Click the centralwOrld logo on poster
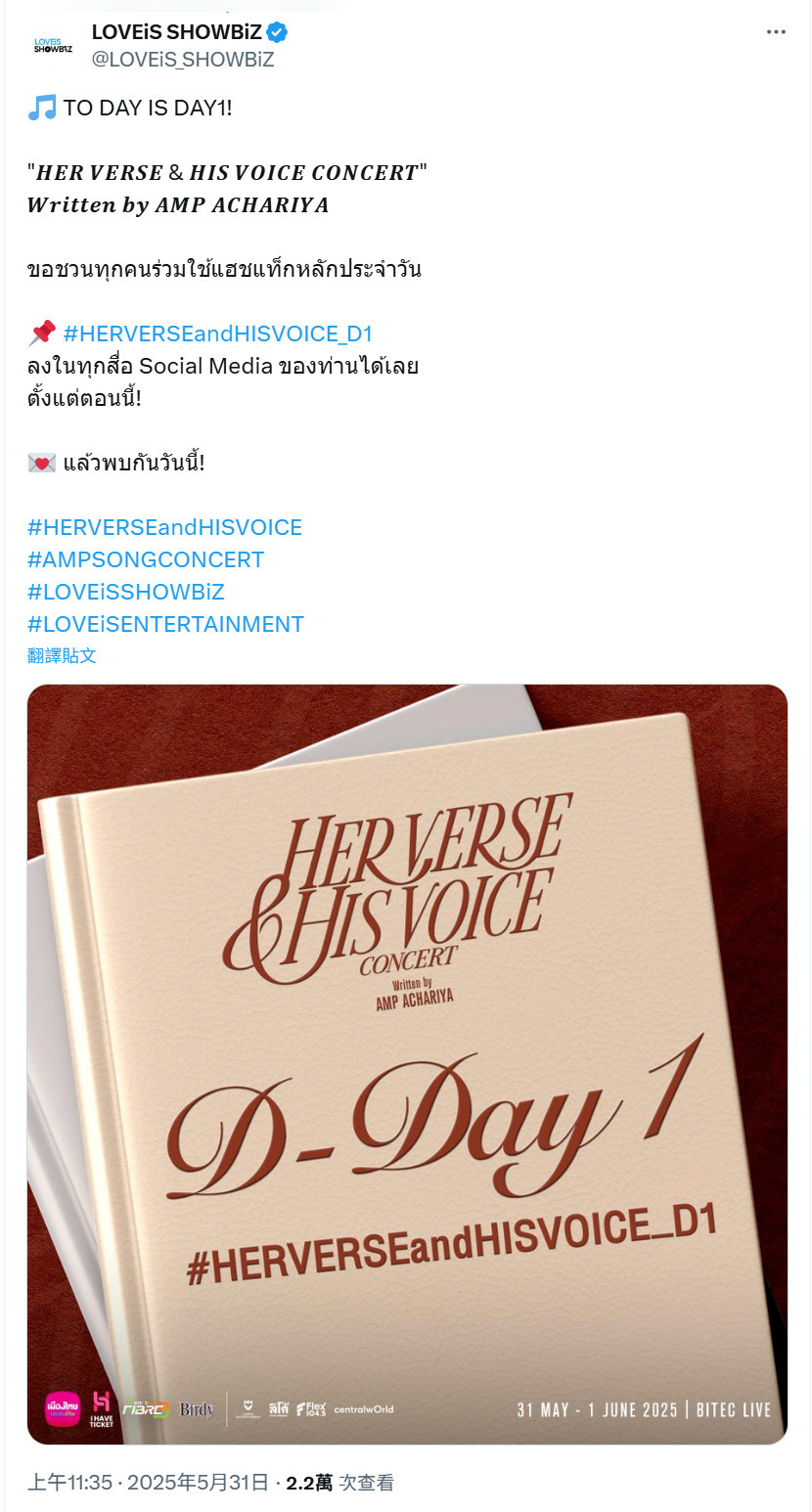Screen dimensions: 812x1512 tap(364, 1409)
